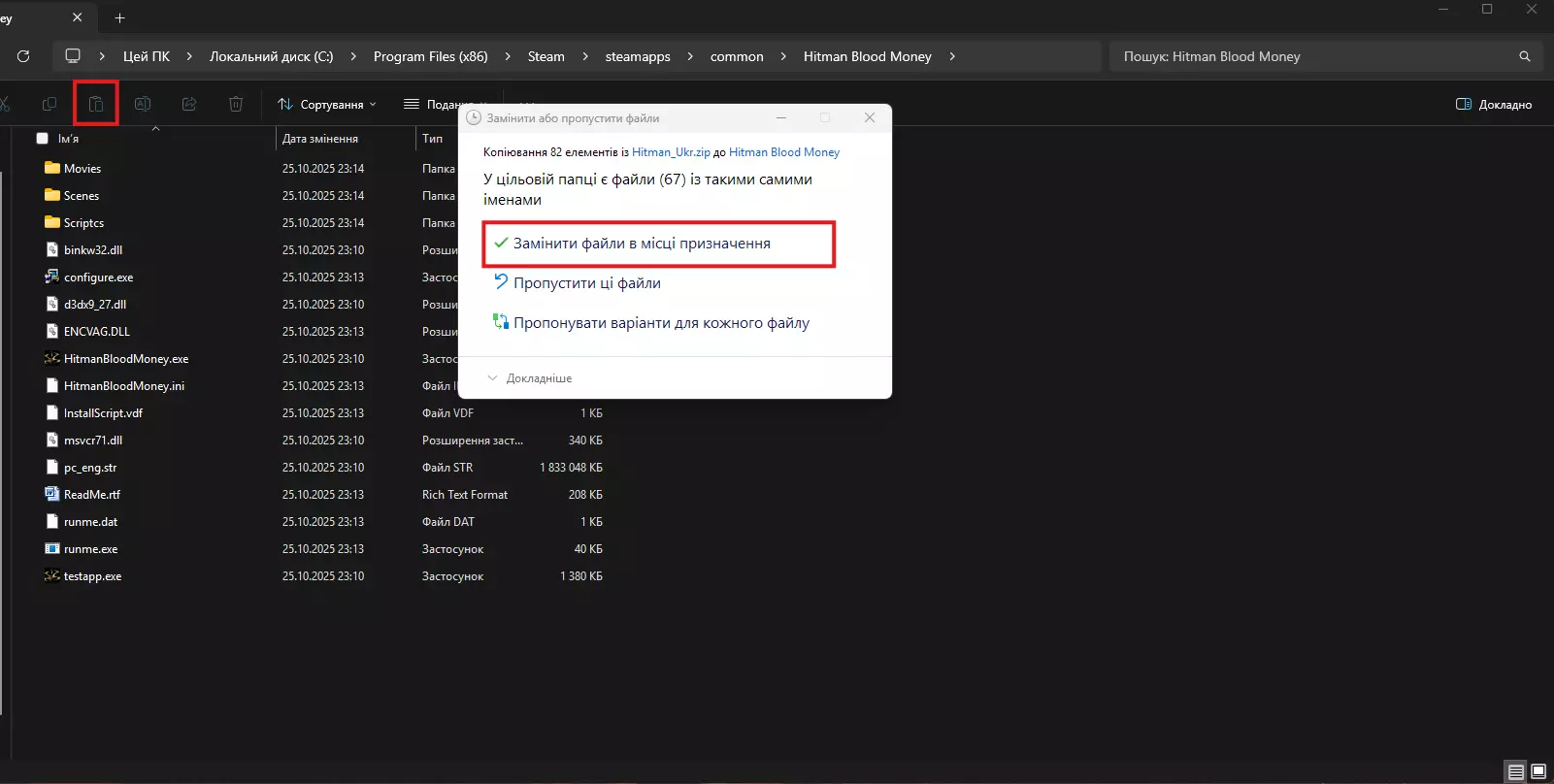
Task: Expand the chevron after Program Files (x86)
Action: point(508,56)
